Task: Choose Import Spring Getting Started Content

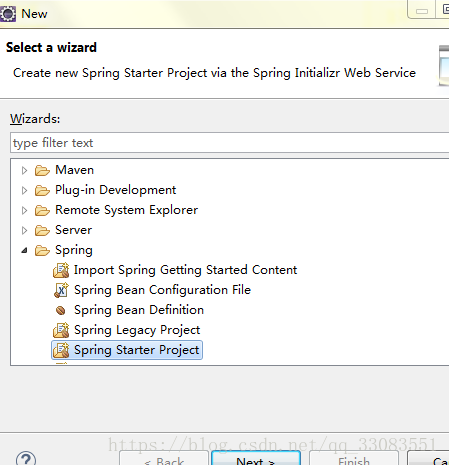Action: click(185, 270)
